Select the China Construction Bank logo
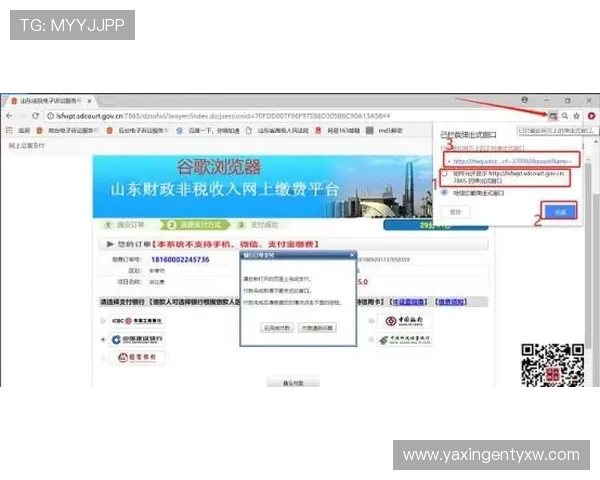 click(137, 340)
